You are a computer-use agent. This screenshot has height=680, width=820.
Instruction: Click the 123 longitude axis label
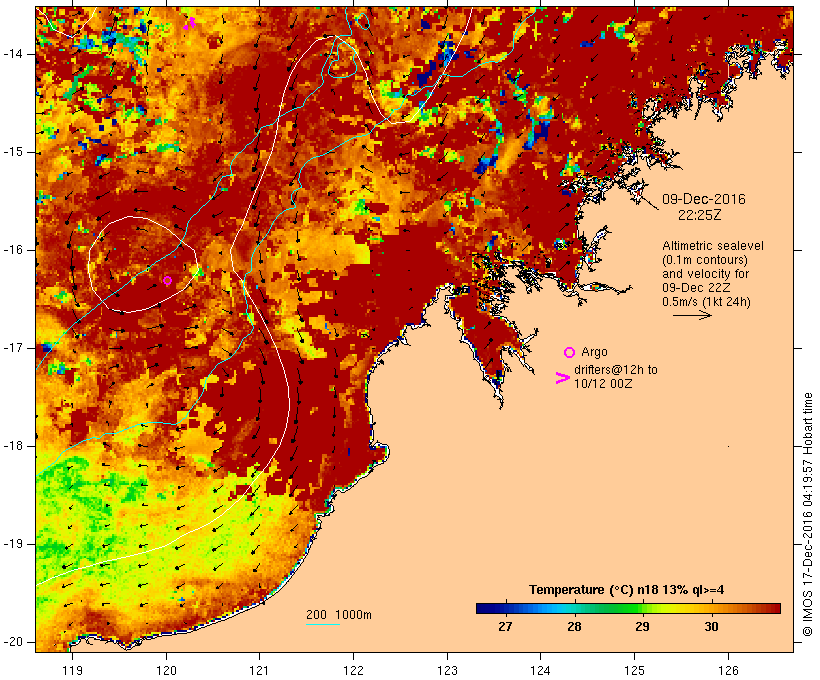[447, 670]
